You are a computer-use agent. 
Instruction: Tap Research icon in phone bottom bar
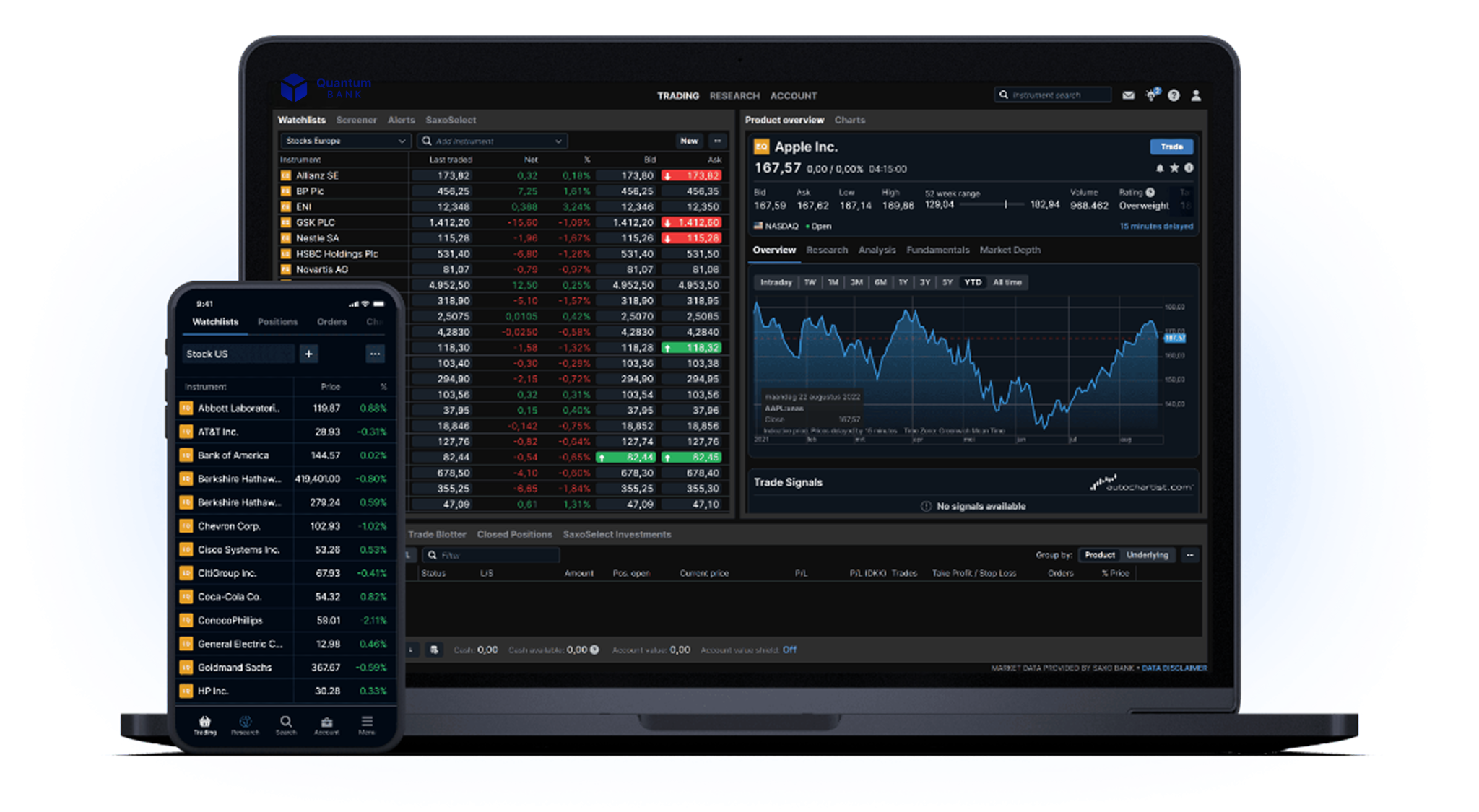[x=246, y=725]
